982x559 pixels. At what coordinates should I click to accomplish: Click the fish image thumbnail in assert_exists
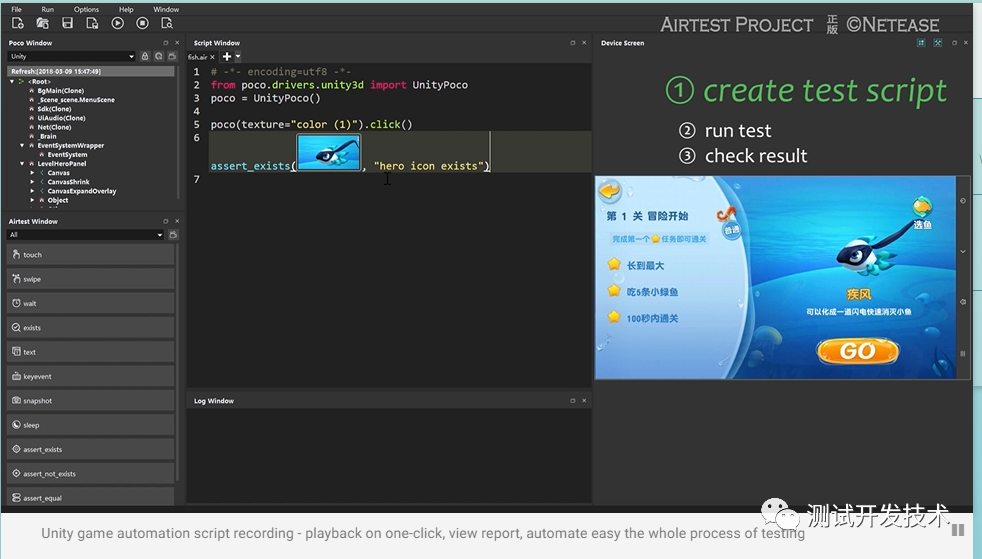click(329, 152)
